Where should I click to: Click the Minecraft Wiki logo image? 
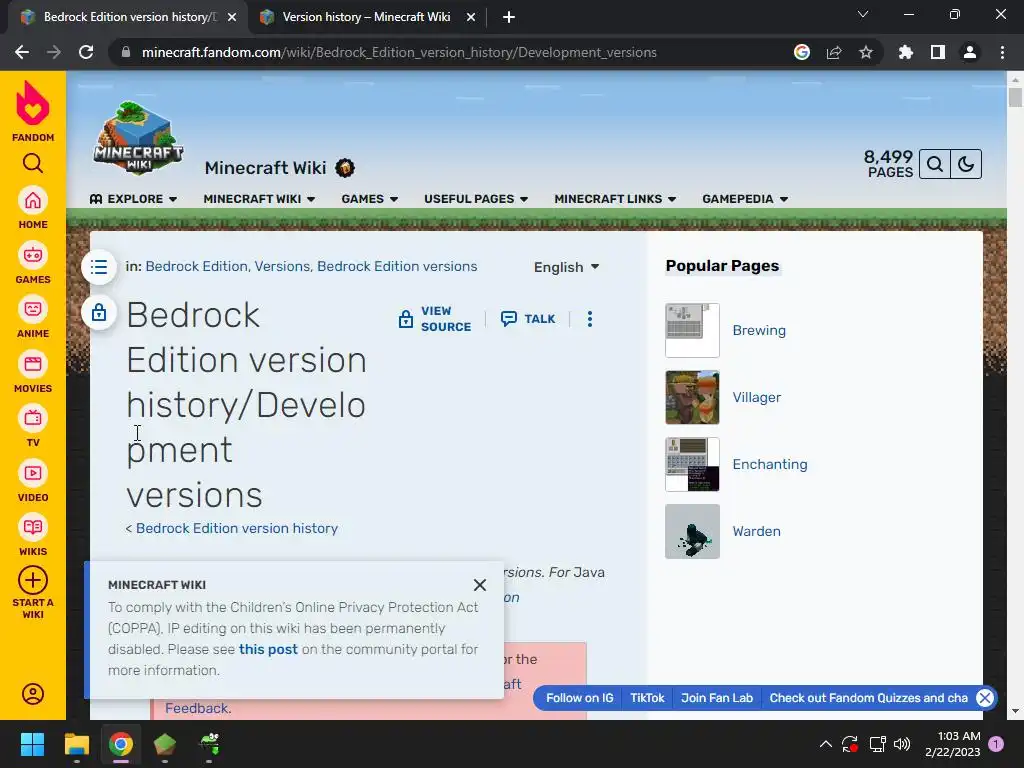click(138, 138)
